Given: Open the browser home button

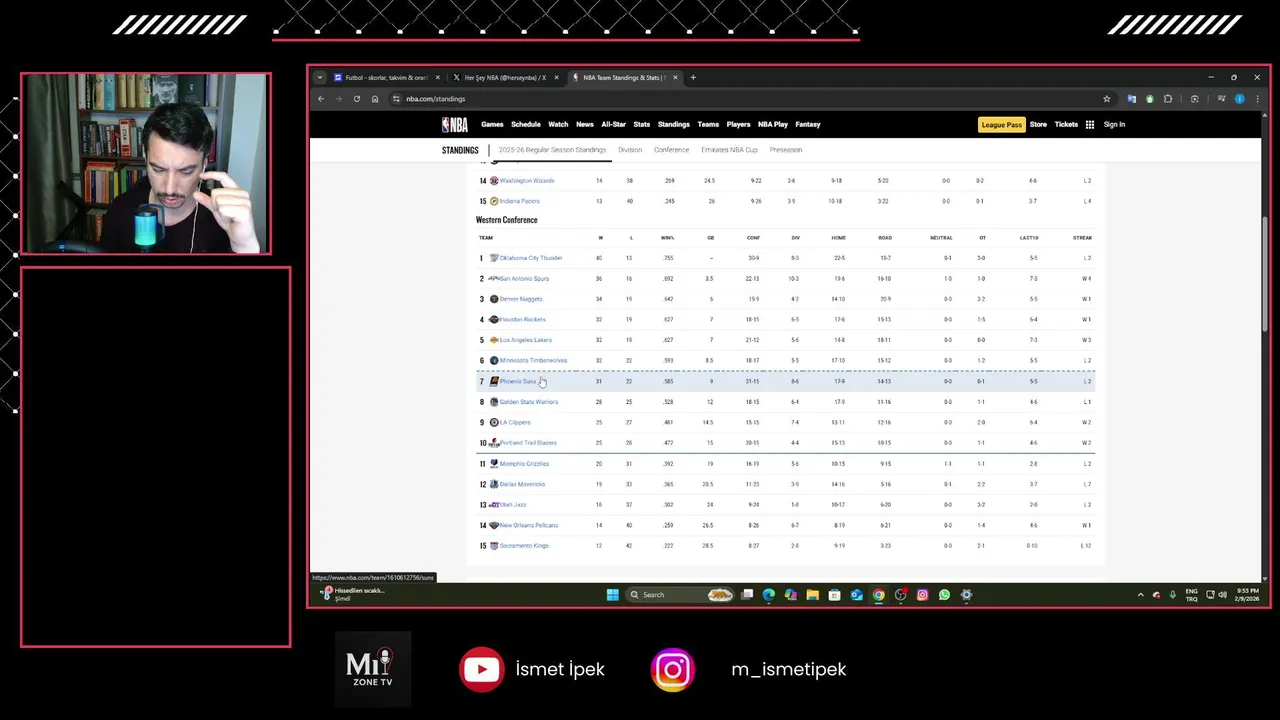Looking at the screenshot, I should click(374, 99).
